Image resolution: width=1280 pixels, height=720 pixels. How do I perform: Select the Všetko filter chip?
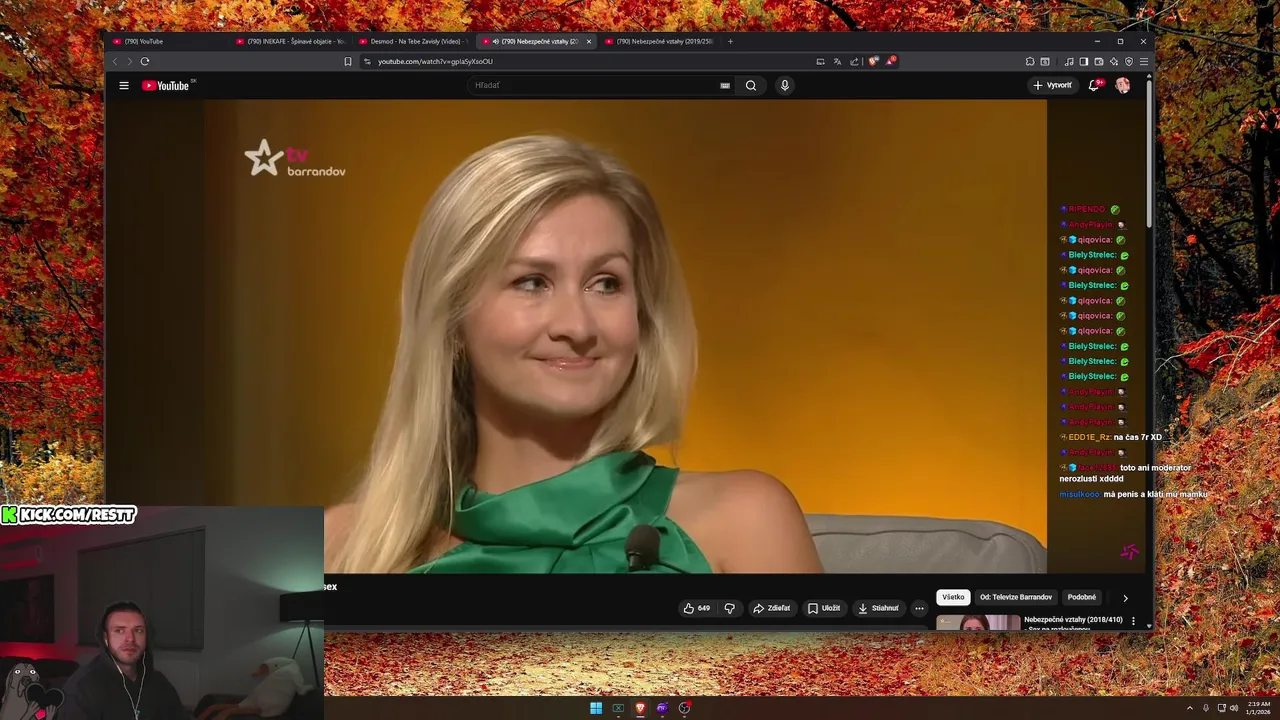[x=953, y=597]
